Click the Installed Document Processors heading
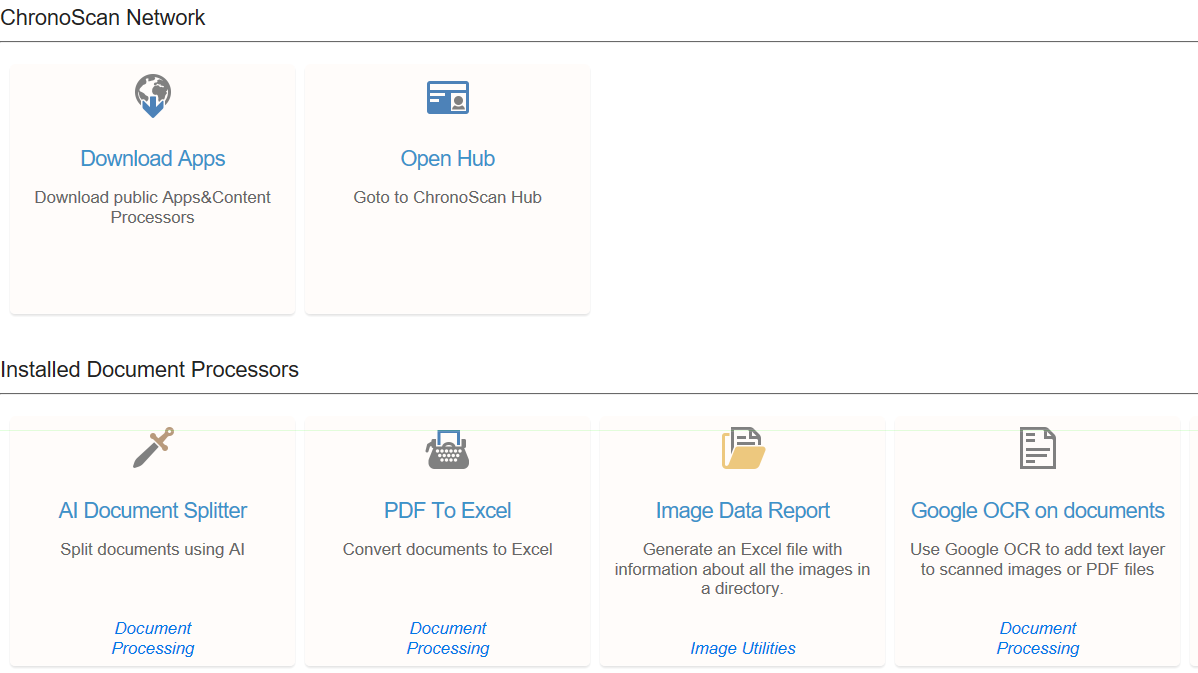 (x=150, y=370)
